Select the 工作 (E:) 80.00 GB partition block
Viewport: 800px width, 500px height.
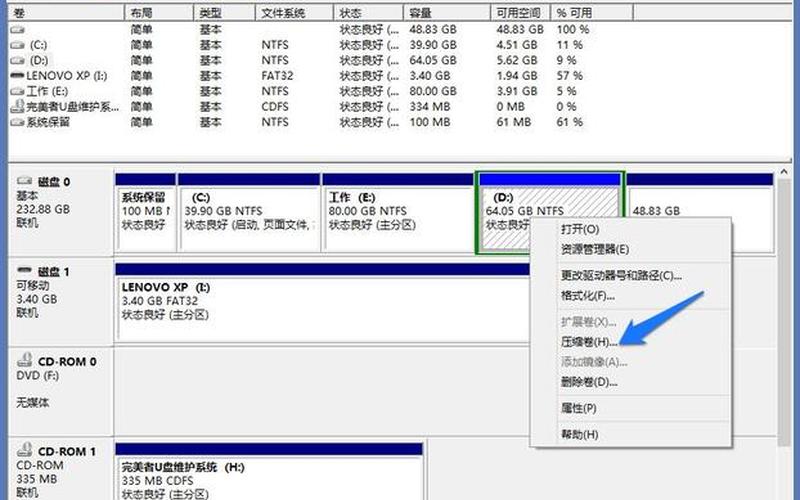point(398,213)
